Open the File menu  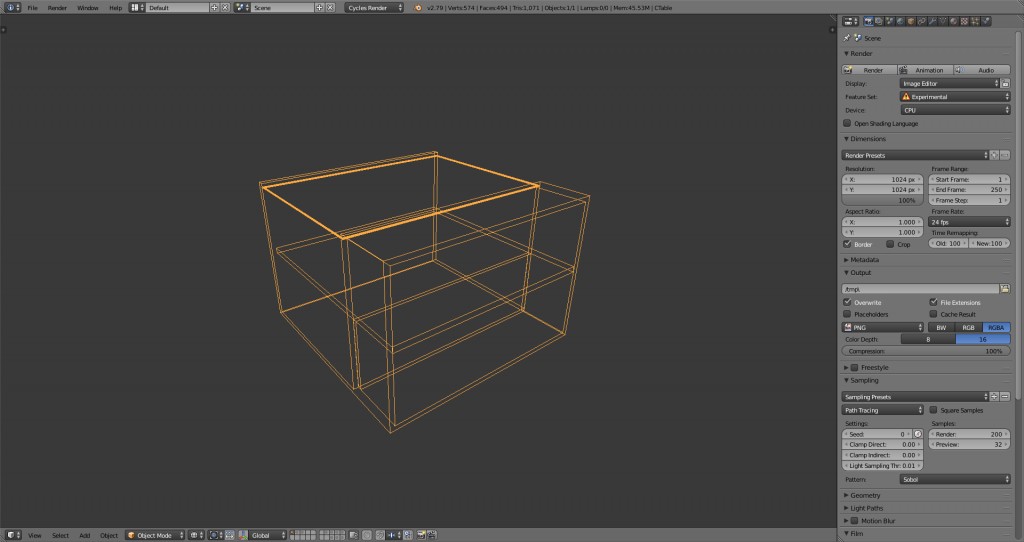tap(33, 7)
